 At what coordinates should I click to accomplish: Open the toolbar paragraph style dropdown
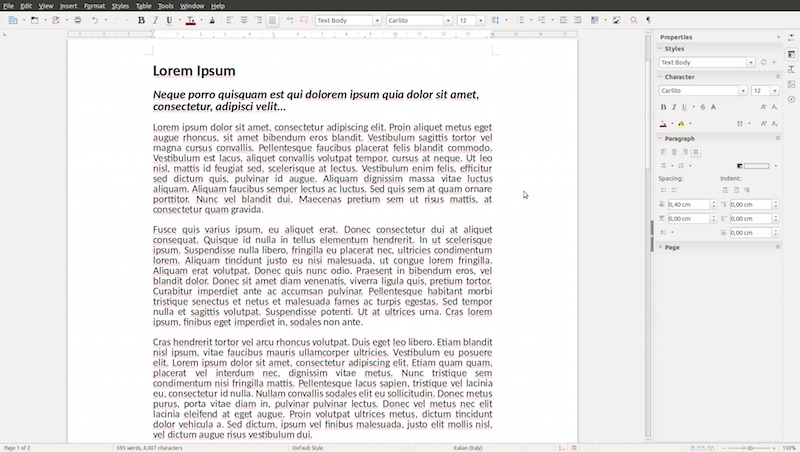[377, 20]
